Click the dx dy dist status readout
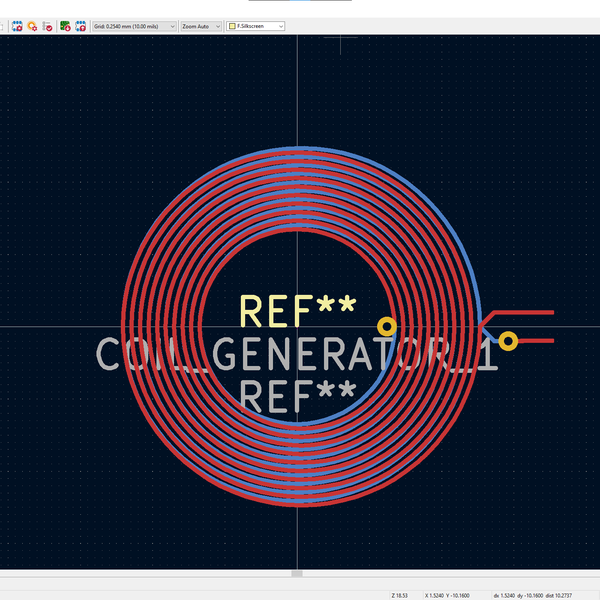Image resolution: width=600 pixels, height=600 pixels. [533, 595]
